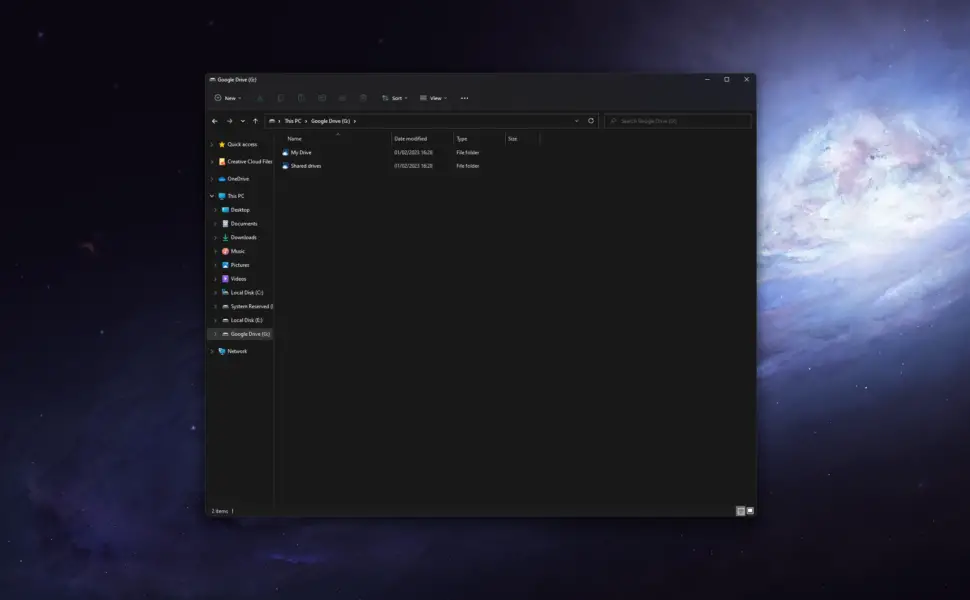This screenshot has height=600, width=970.
Task: Refresh the Google Drive folder
Action: pyautogui.click(x=591, y=121)
